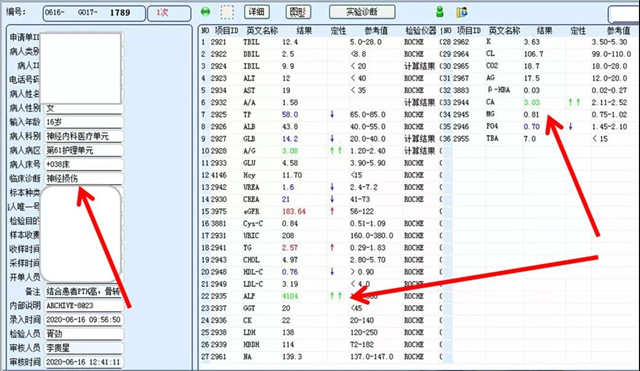Click the eGFR result 183.64
The height and width of the screenshot is (371, 640).
pyautogui.click(x=293, y=211)
